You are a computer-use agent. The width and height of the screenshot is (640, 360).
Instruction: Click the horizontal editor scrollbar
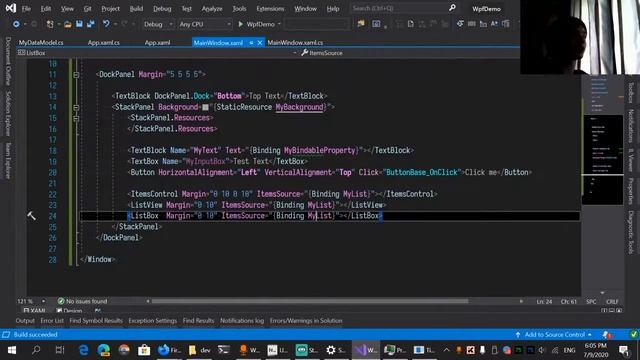(x=310, y=301)
